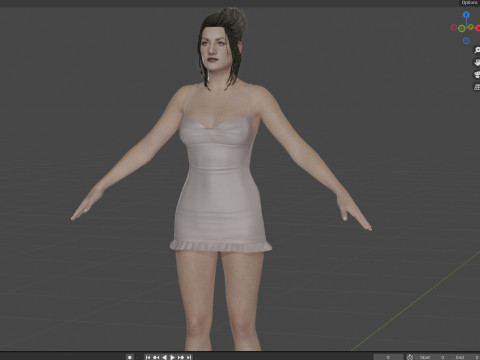
Task: Click the move view hand icon
Action: [x=477, y=62]
